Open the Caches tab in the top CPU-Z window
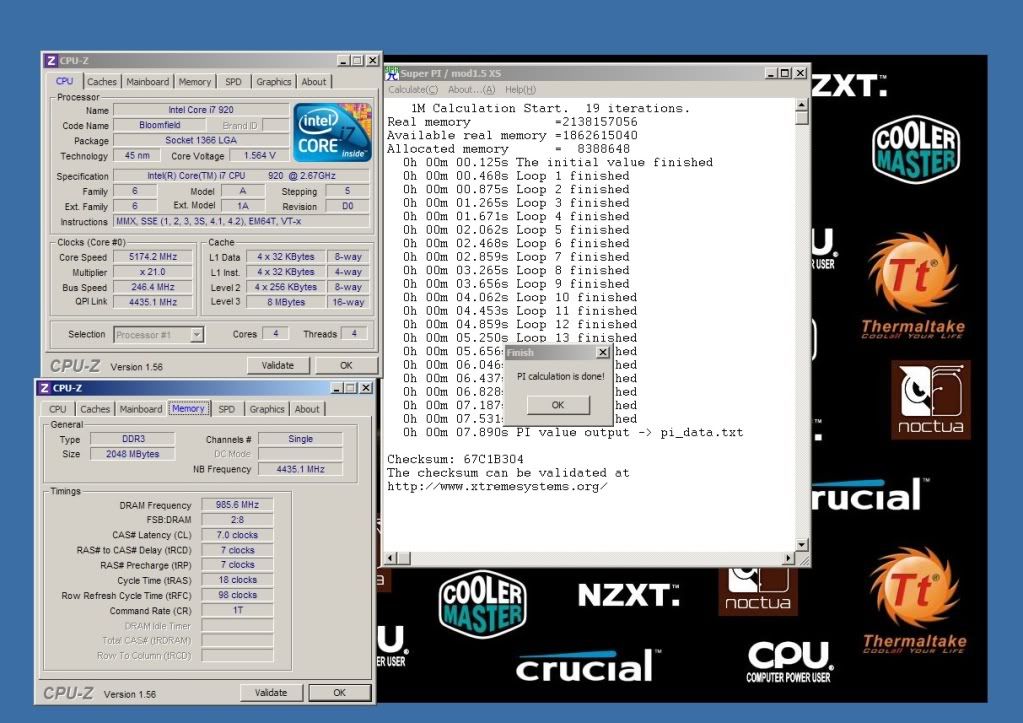 pos(102,82)
